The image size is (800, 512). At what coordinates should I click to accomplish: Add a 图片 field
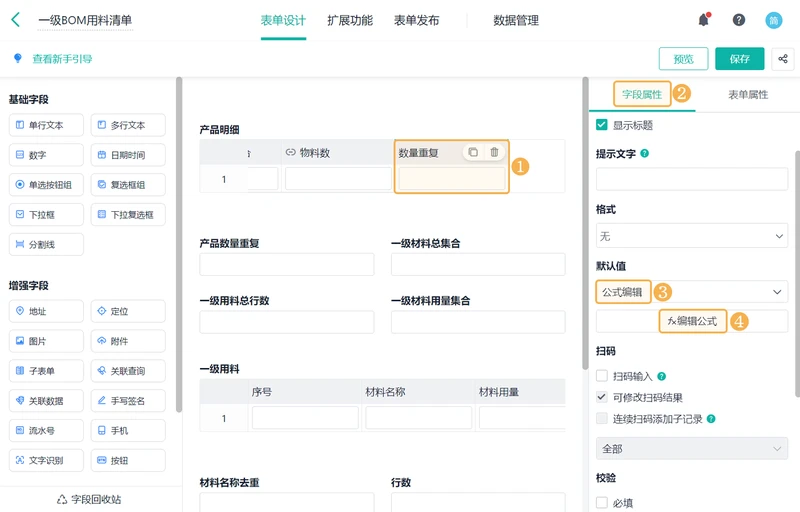(46, 341)
